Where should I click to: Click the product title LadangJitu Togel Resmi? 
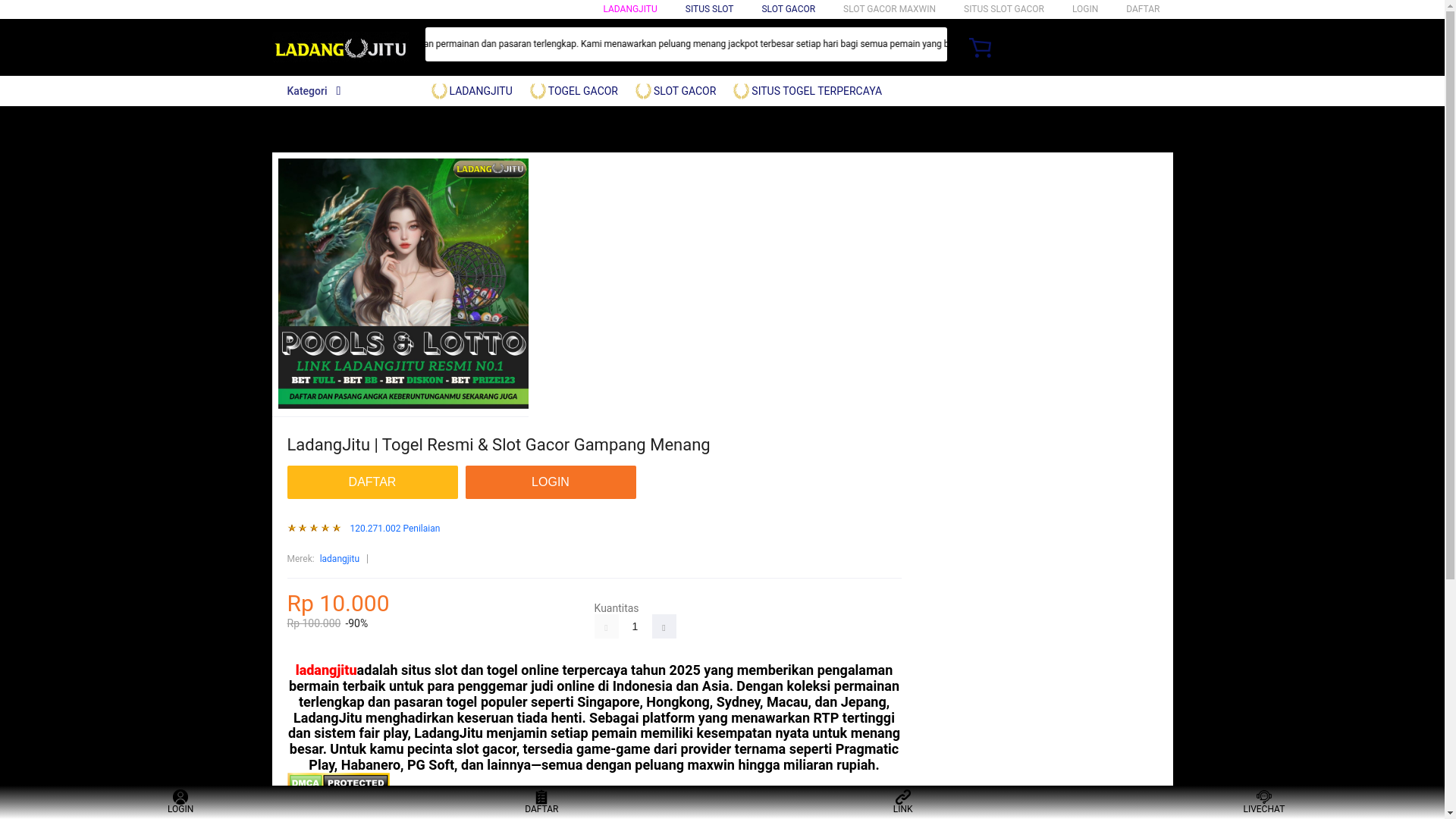point(498,445)
